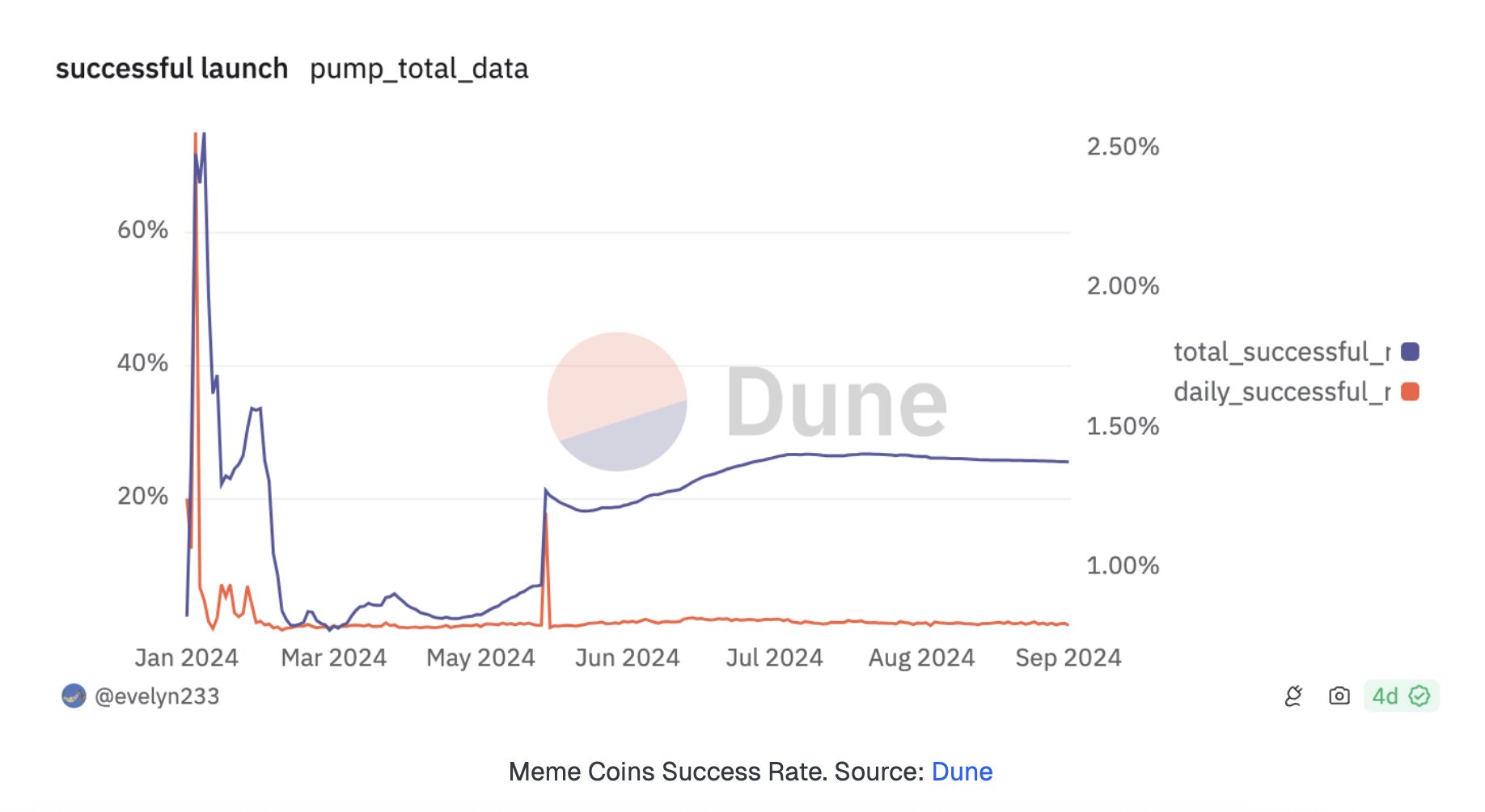Expand the pump_total_data query details
Screen dimensions: 1485x812
tap(419, 70)
